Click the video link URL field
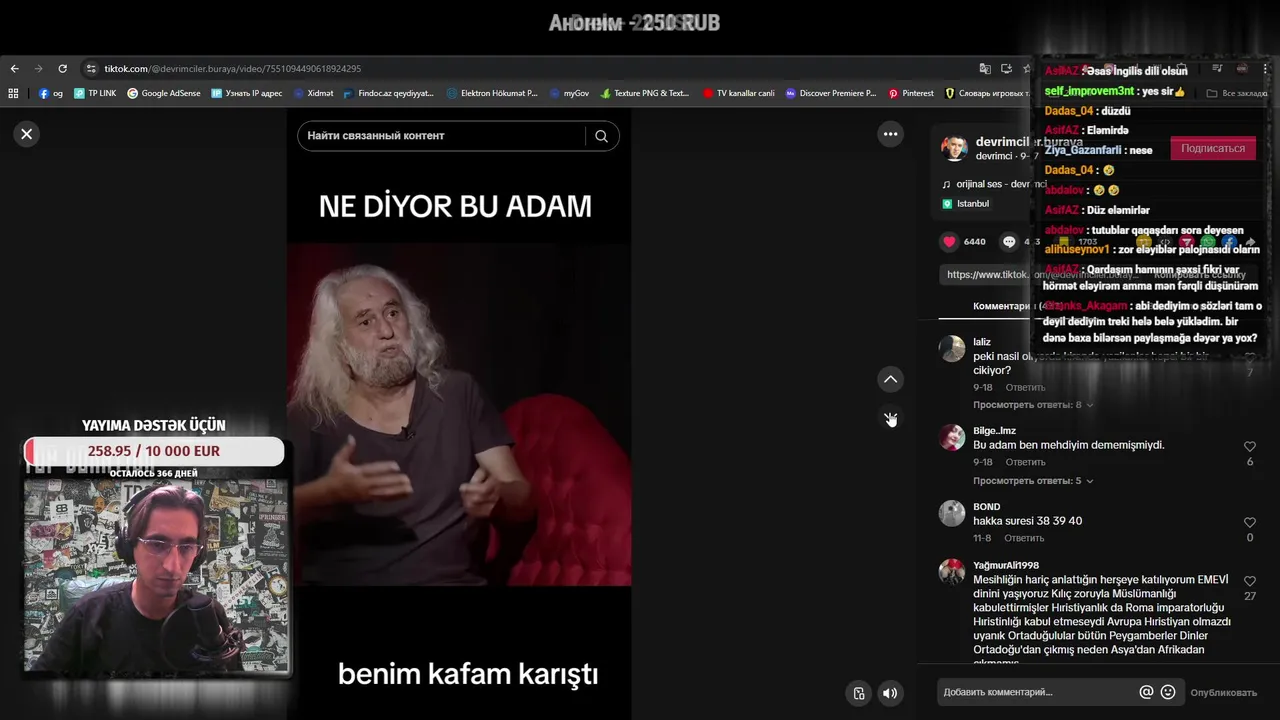The height and width of the screenshot is (720, 1280). 1040,274
